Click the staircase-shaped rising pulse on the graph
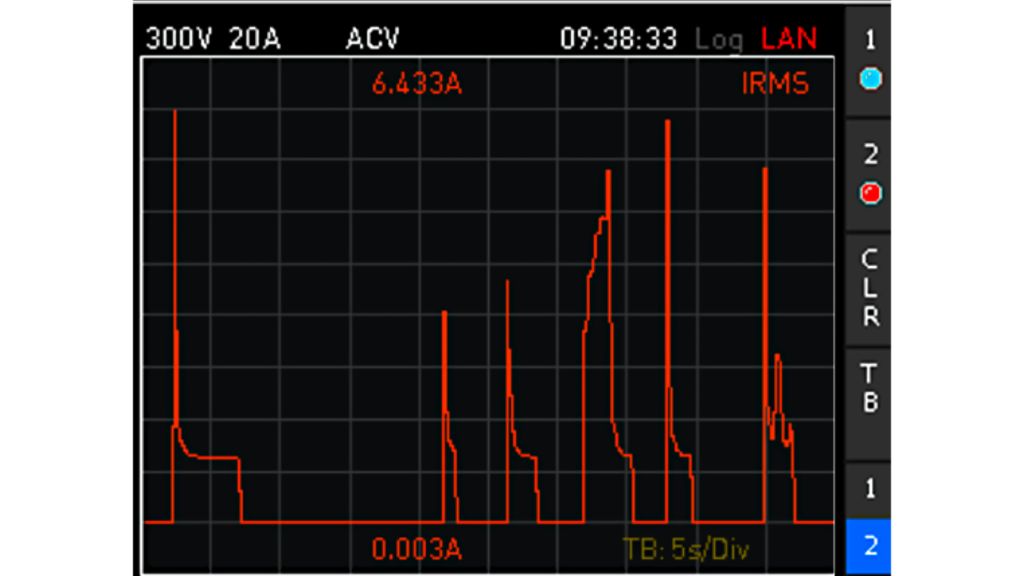This screenshot has height=576, width=1024. click(x=598, y=250)
